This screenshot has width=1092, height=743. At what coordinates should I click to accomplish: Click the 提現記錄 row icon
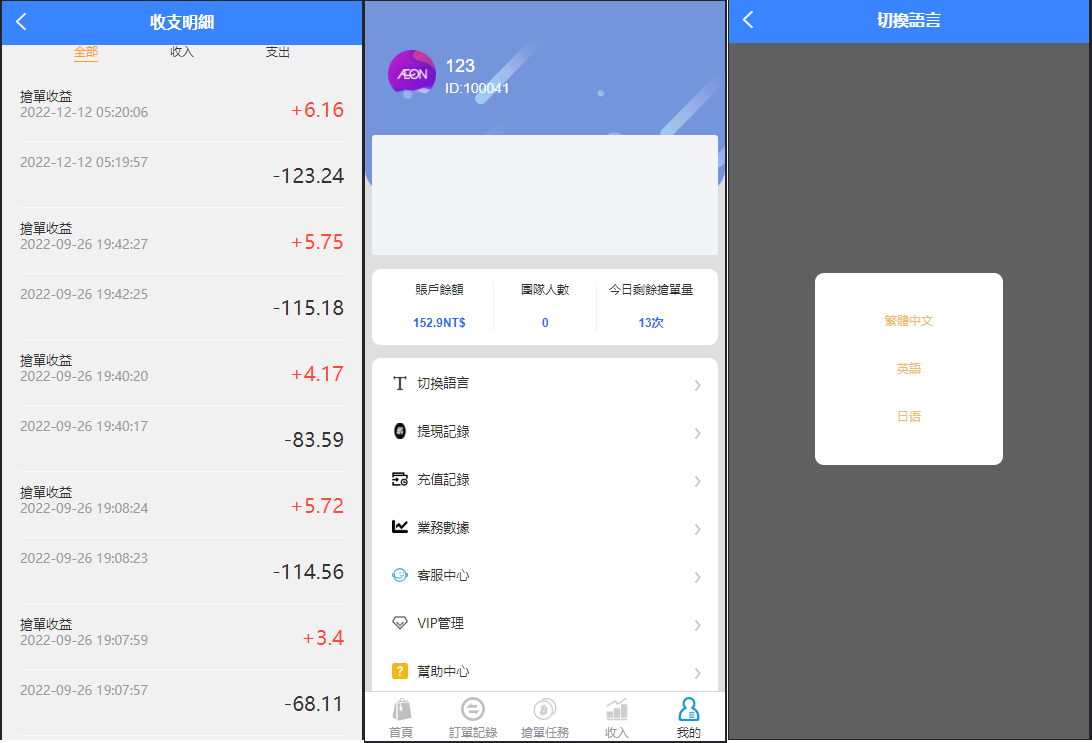coord(399,431)
